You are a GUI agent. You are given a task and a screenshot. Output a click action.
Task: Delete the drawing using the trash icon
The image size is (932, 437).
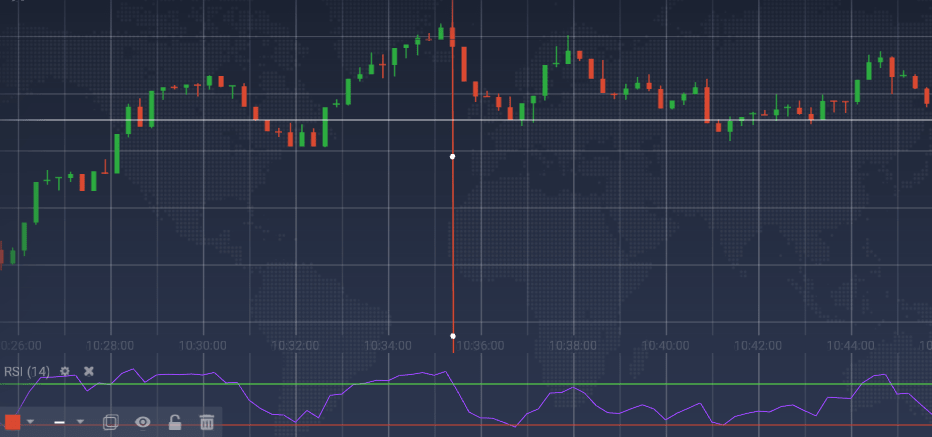[207, 422]
